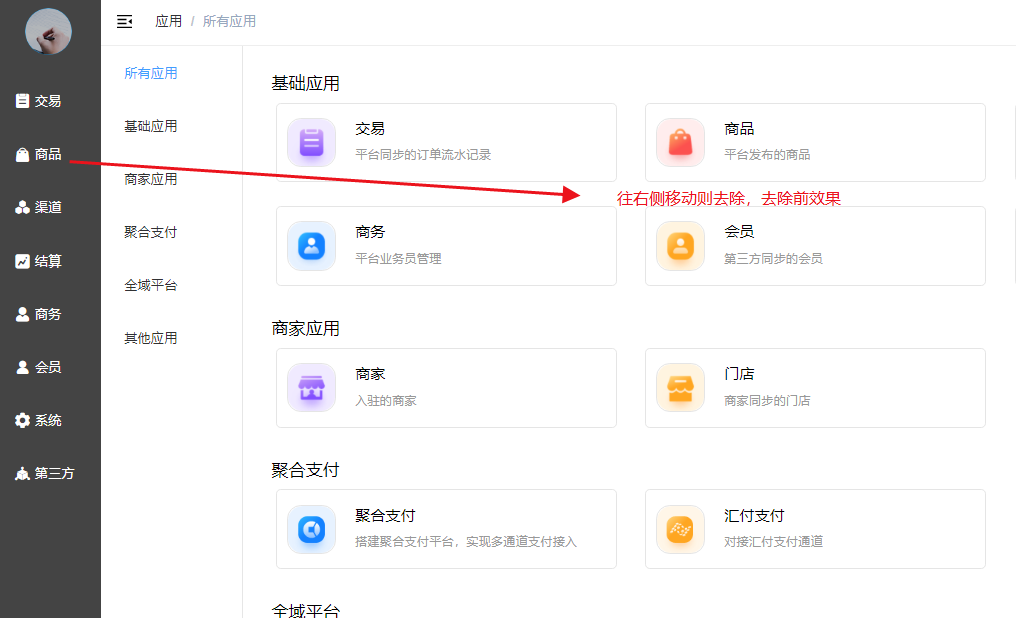Switch to the 其他应用 category

pyautogui.click(x=151, y=338)
